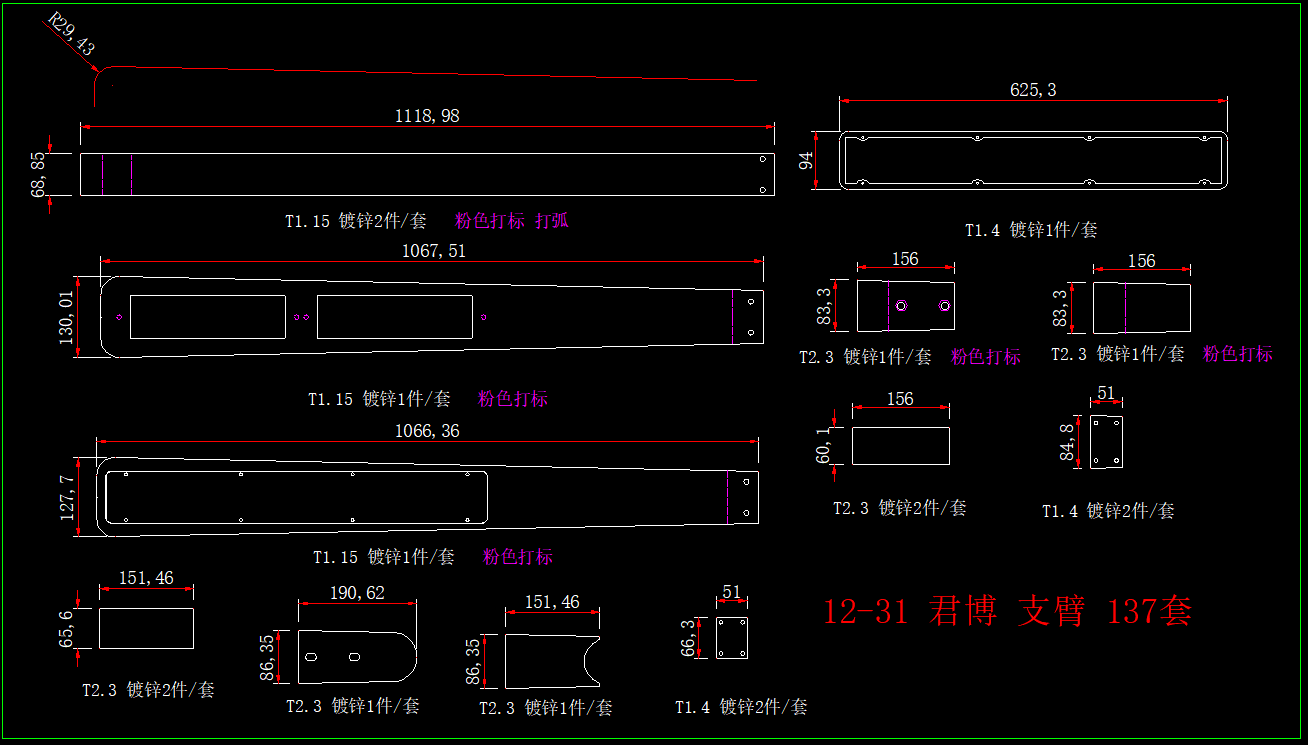Image resolution: width=1308 pixels, height=745 pixels.
Task: Pick the 1066,36 dimension text
Action: pyautogui.click(x=428, y=431)
